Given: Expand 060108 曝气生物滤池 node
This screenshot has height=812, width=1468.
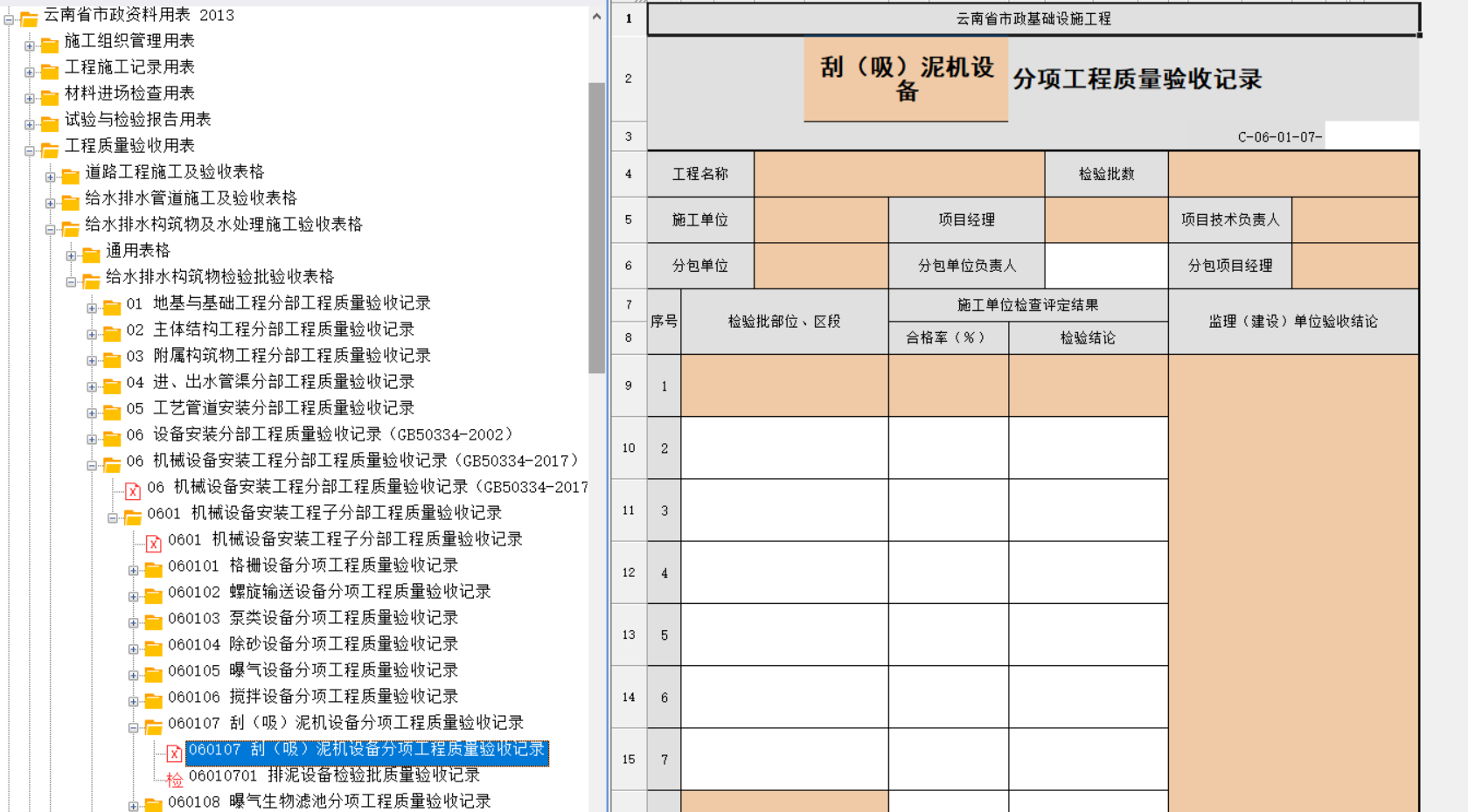Looking at the screenshot, I should coord(133,806).
